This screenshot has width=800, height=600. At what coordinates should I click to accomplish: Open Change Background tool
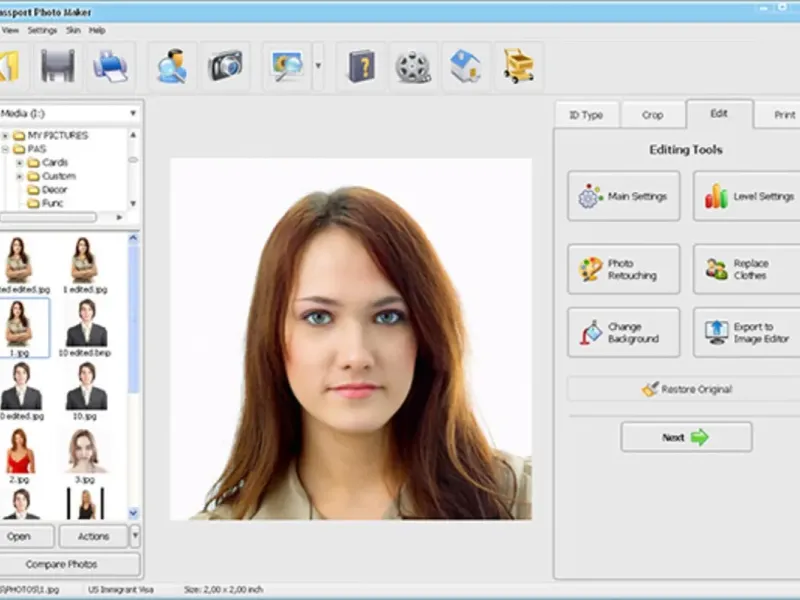tap(623, 333)
